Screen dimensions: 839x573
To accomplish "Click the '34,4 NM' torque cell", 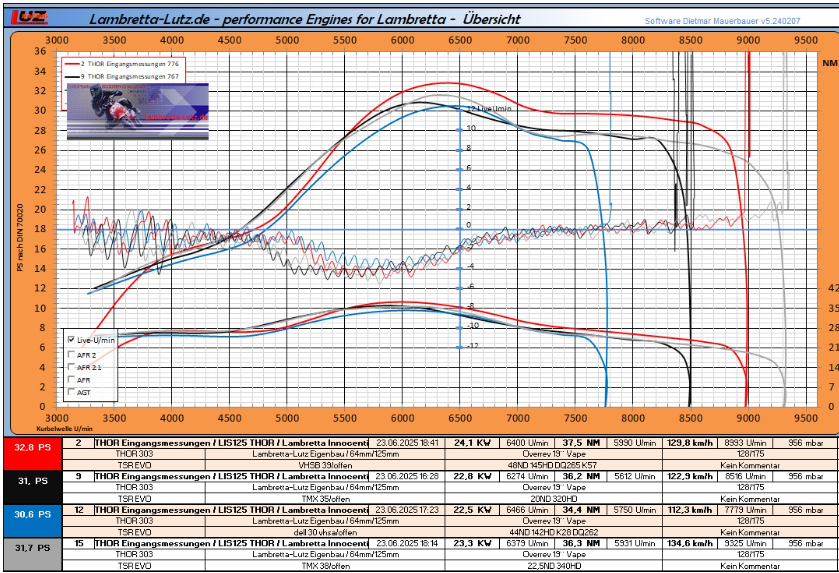I will pos(581,510).
